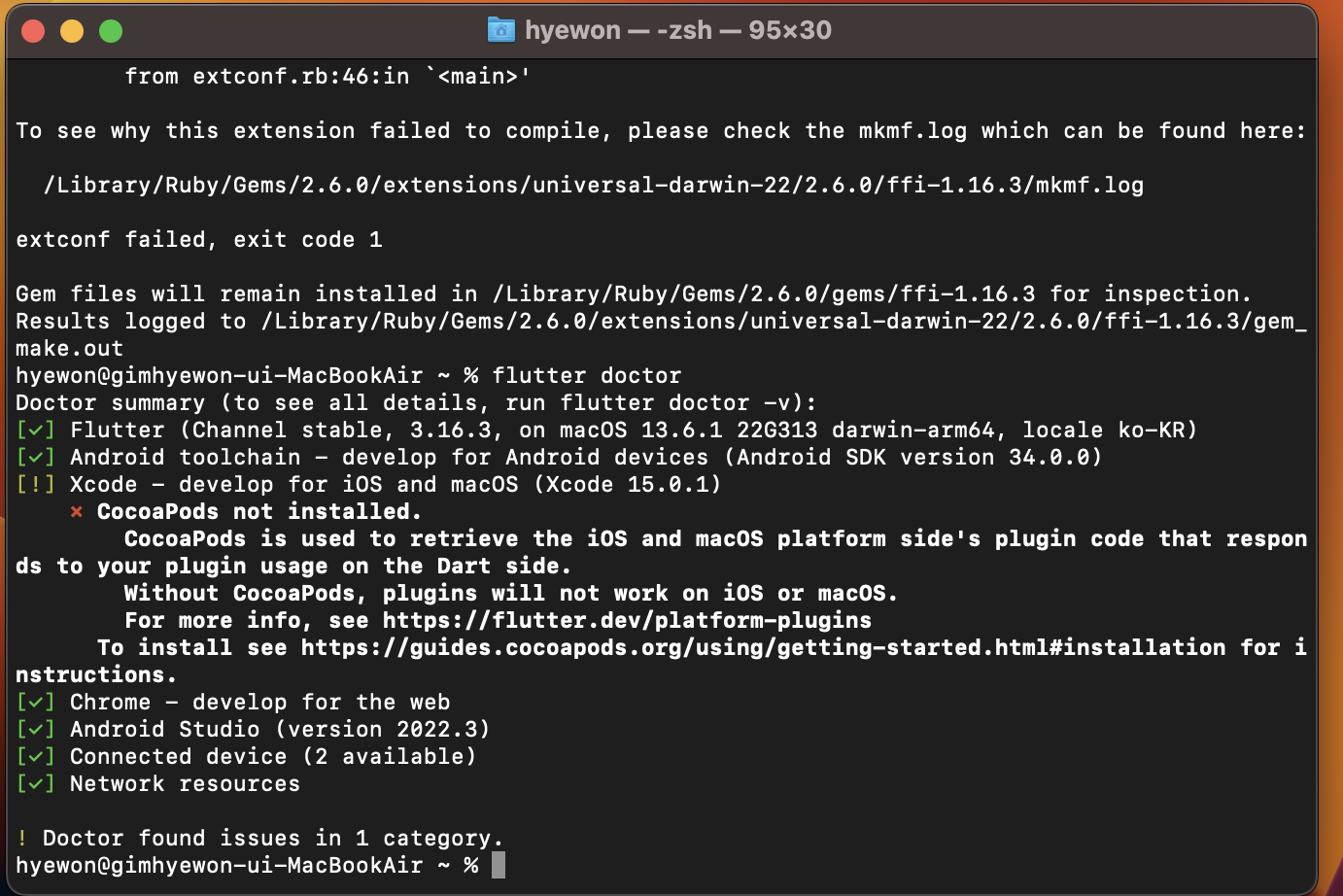Click the mkmf.log file path line
Screen dimensions: 1343x896
pos(594,185)
